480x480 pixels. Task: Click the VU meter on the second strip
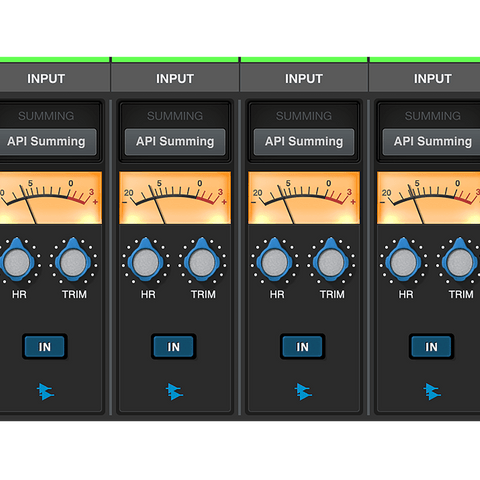(175, 198)
